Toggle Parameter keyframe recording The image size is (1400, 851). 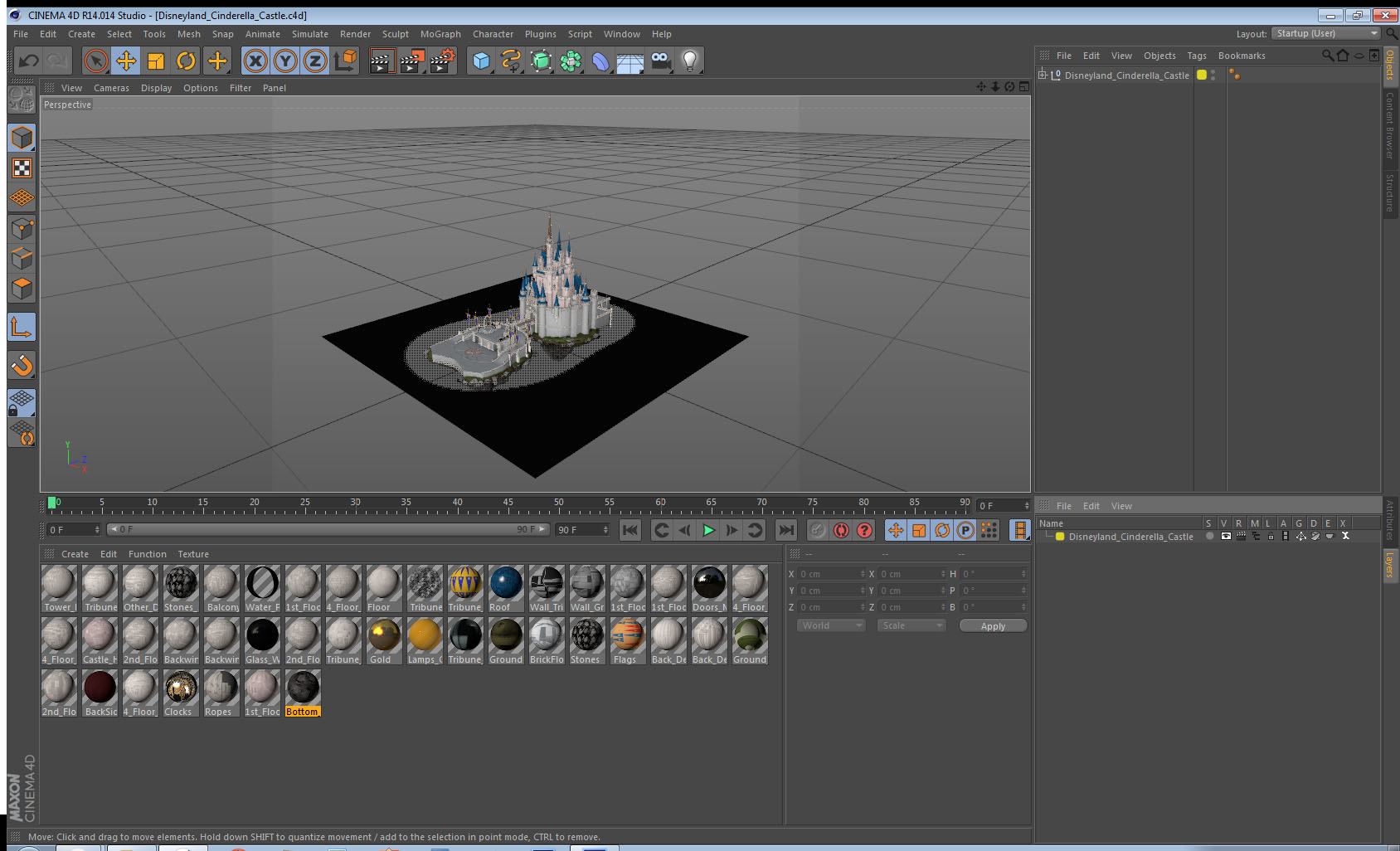pos(965,530)
